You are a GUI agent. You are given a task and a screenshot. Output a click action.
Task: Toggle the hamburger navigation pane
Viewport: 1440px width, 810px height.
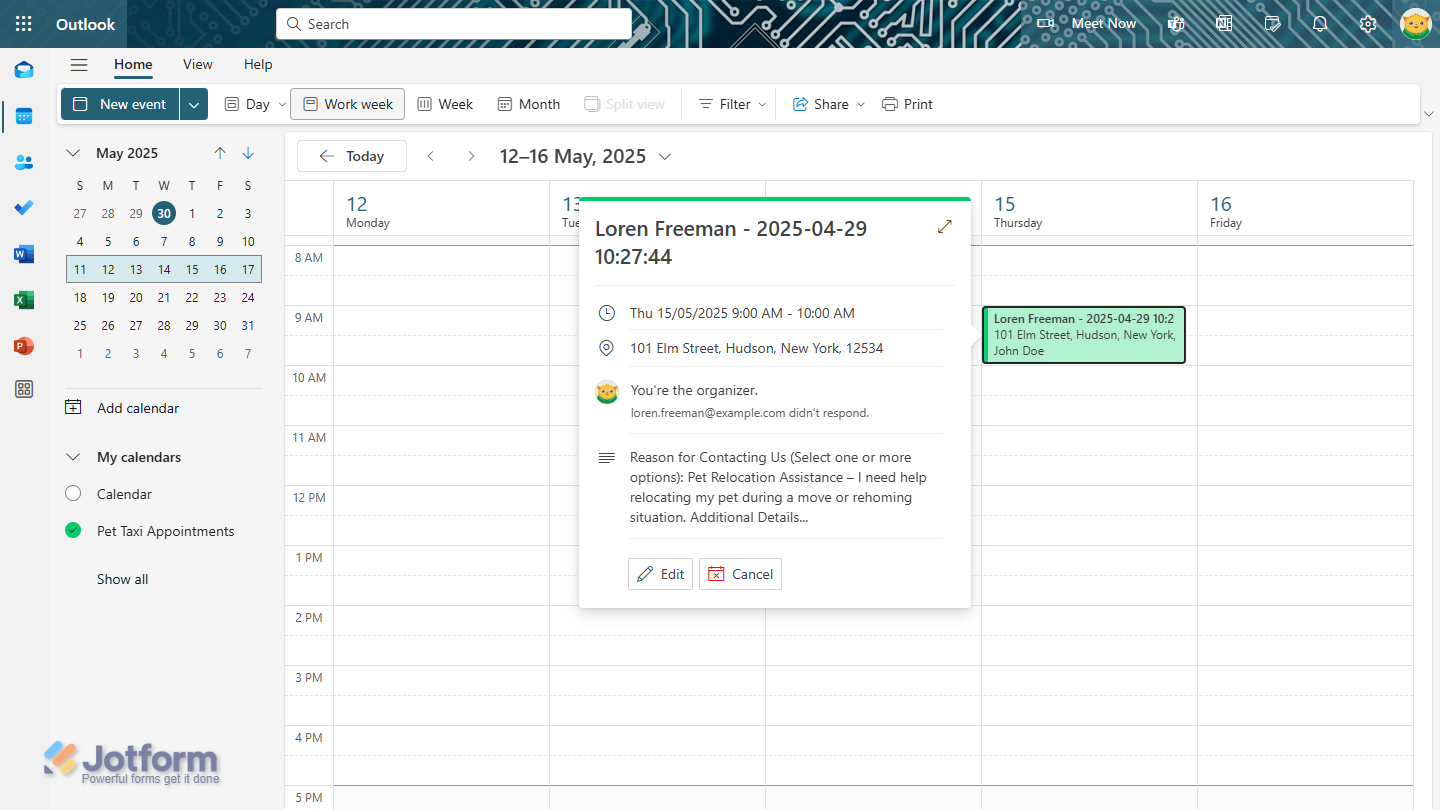pos(79,65)
